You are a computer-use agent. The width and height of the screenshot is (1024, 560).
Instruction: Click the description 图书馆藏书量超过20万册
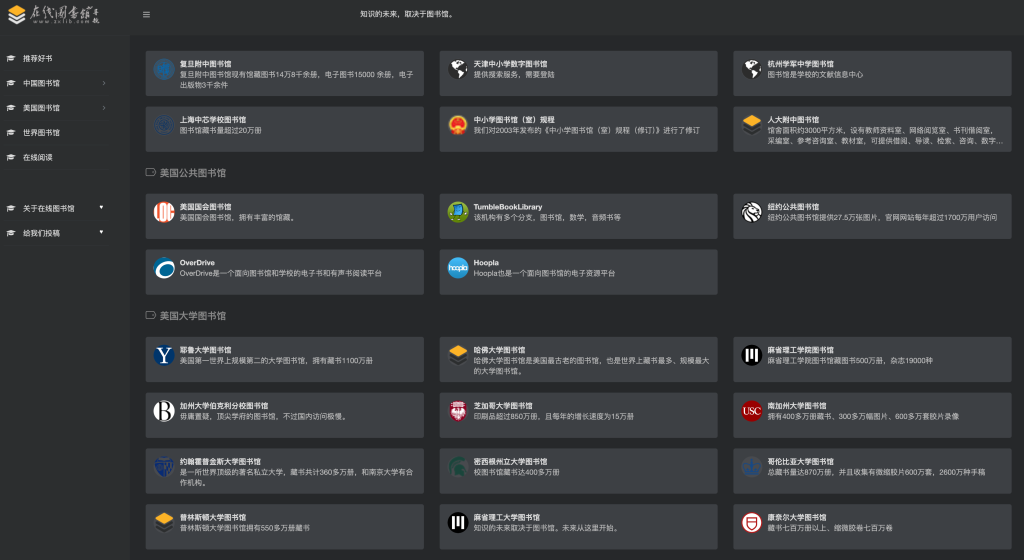(220, 130)
